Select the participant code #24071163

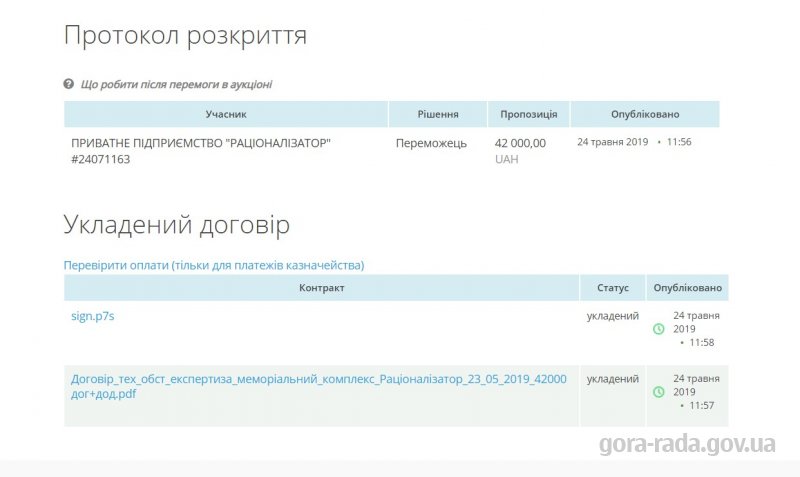tap(101, 159)
